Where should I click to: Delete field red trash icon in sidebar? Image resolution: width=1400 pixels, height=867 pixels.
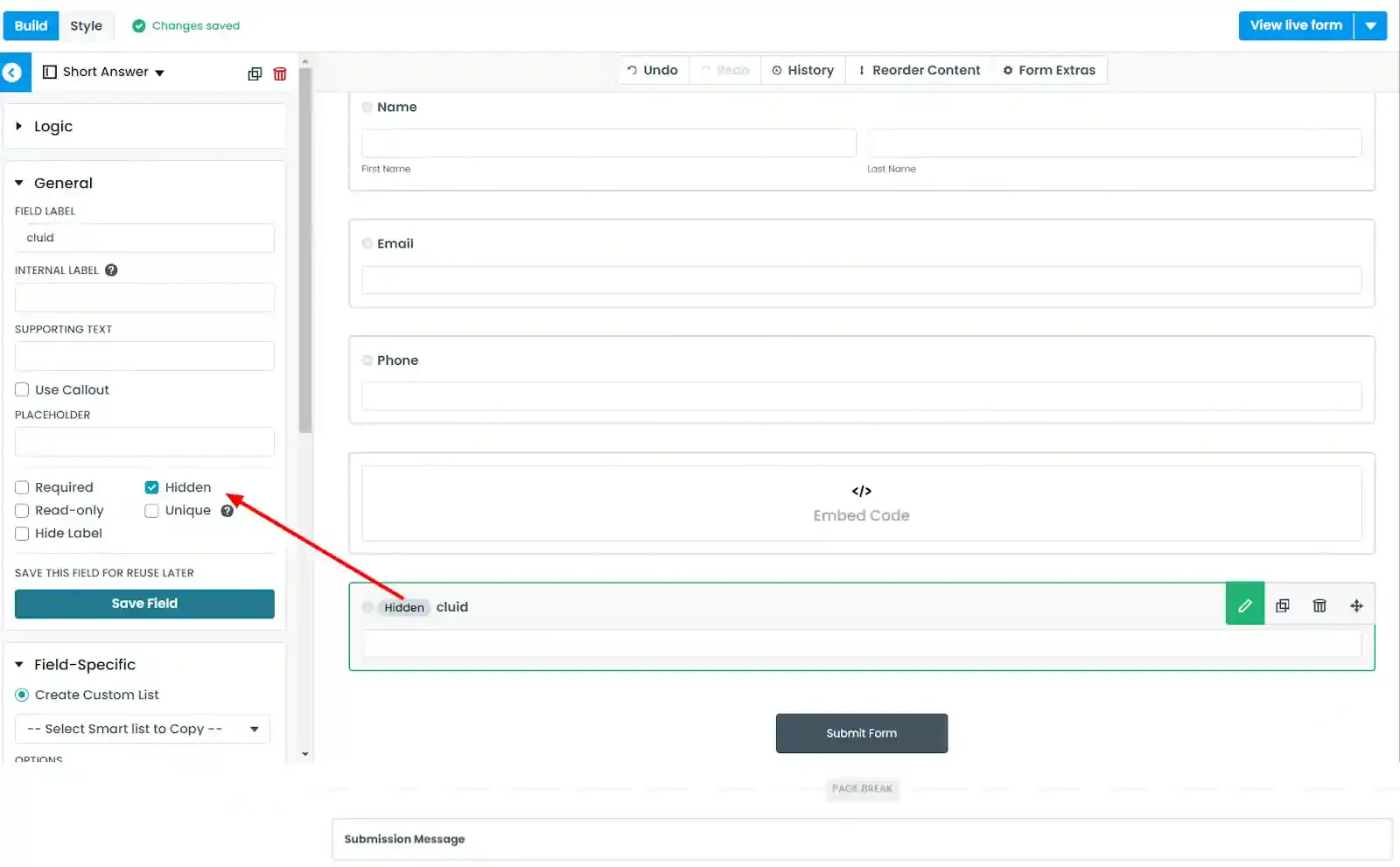tap(280, 73)
